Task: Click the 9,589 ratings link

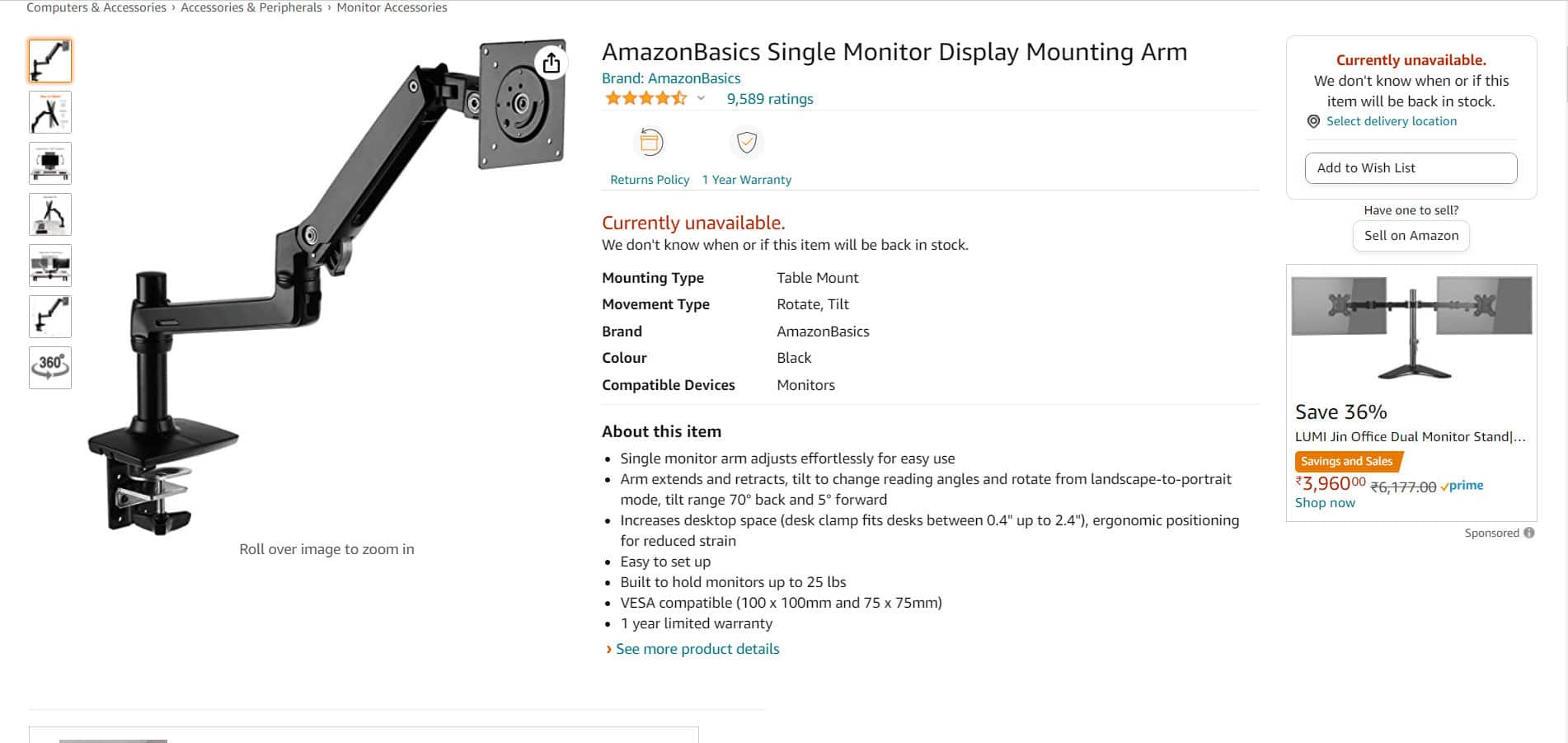Action: [768, 98]
